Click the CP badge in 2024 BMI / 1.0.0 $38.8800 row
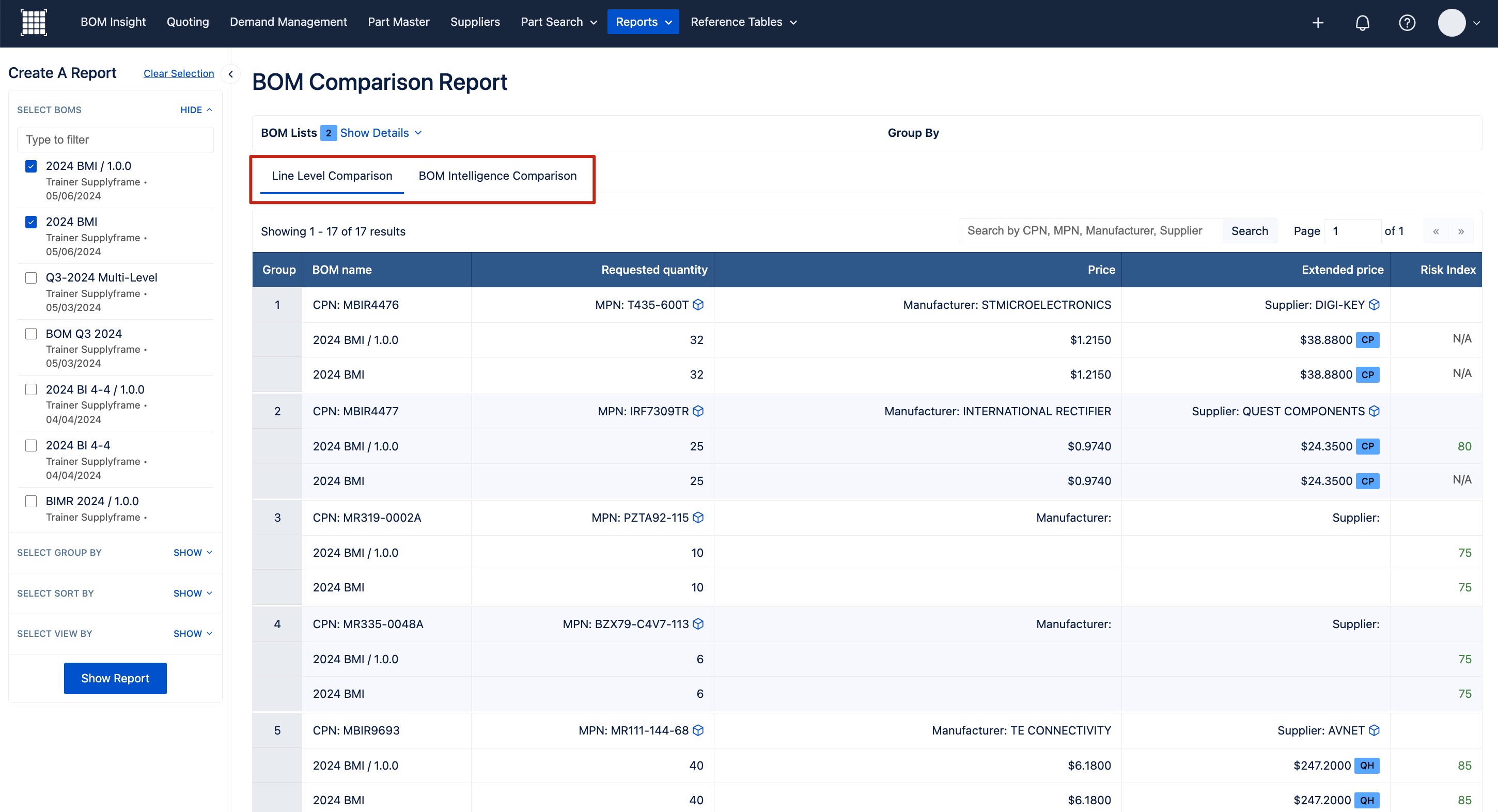The height and width of the screenshot is (812, 1498). point(1368,340)
